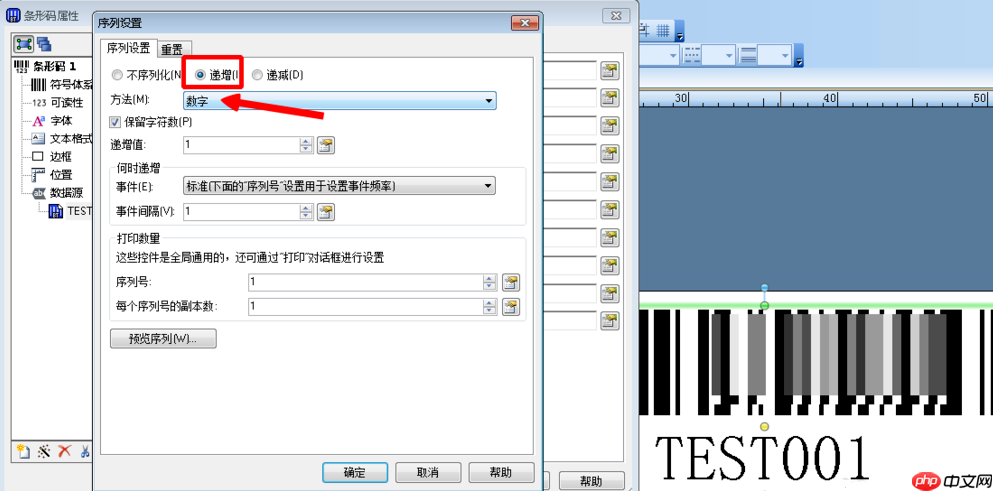The height and width of the screenshot is (491, 993).
Task: Click 预览序列(W)... button
Action: pos(163,339)
